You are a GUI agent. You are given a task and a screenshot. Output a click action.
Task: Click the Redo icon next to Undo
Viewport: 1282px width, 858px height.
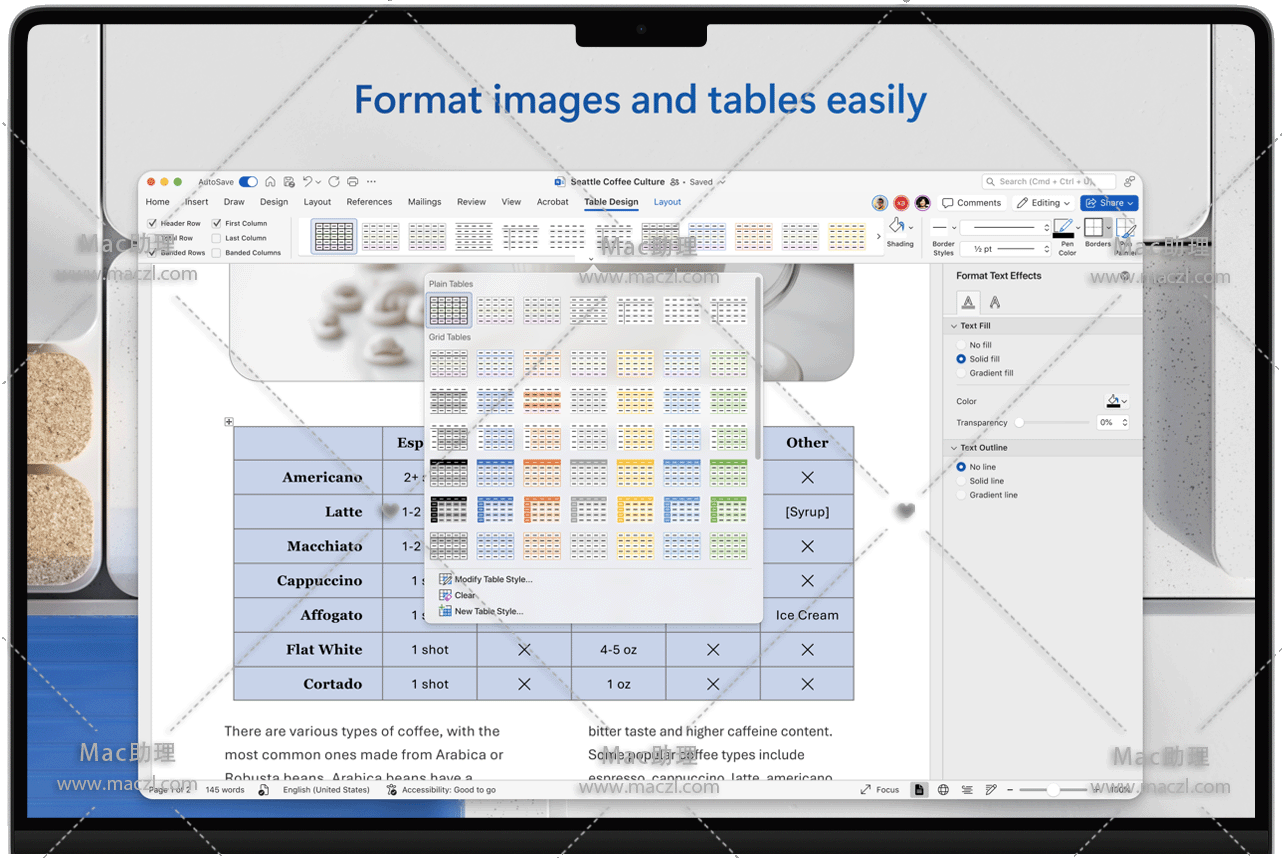coord(334,182)
